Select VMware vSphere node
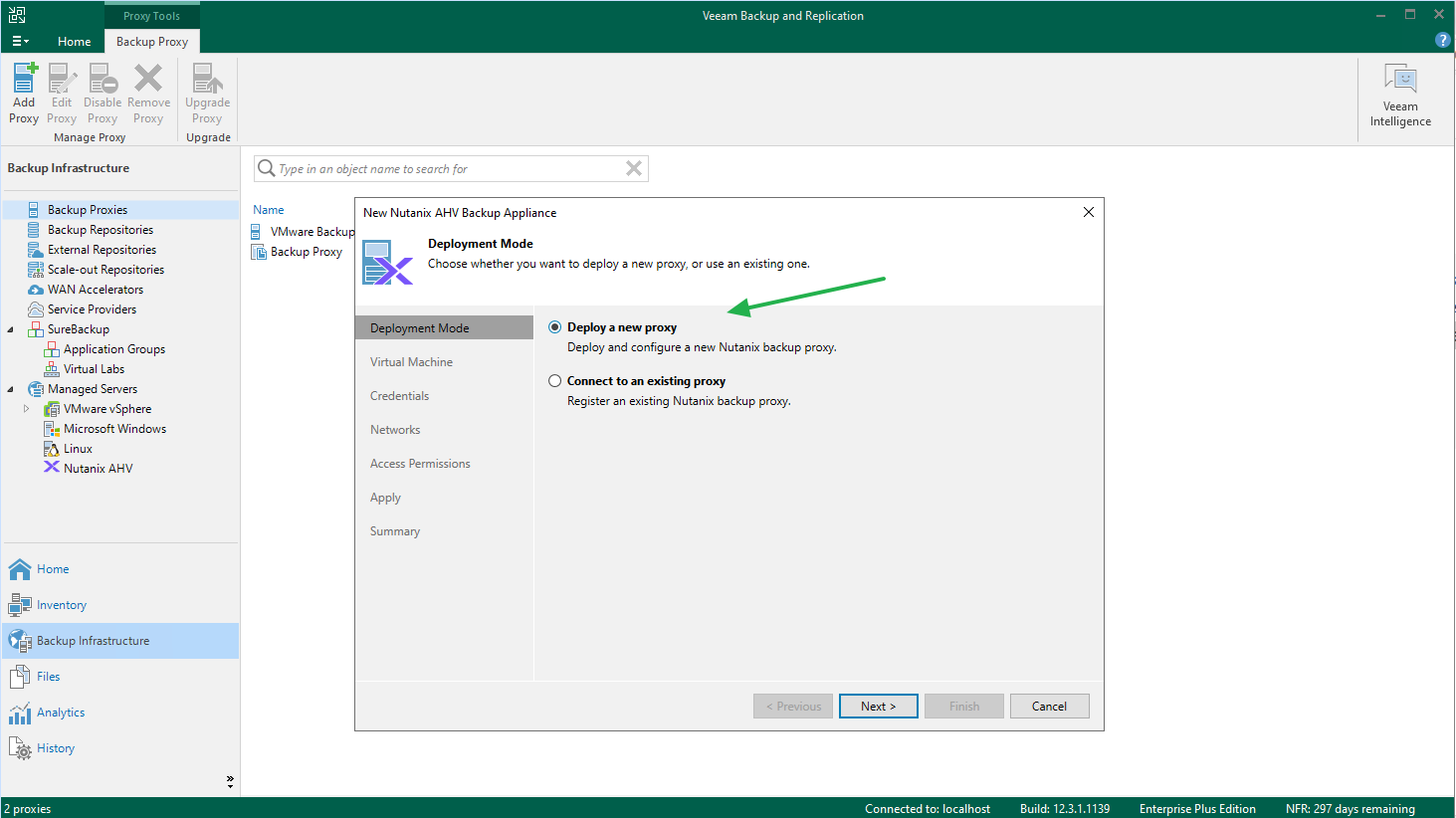 click(106, 409)
